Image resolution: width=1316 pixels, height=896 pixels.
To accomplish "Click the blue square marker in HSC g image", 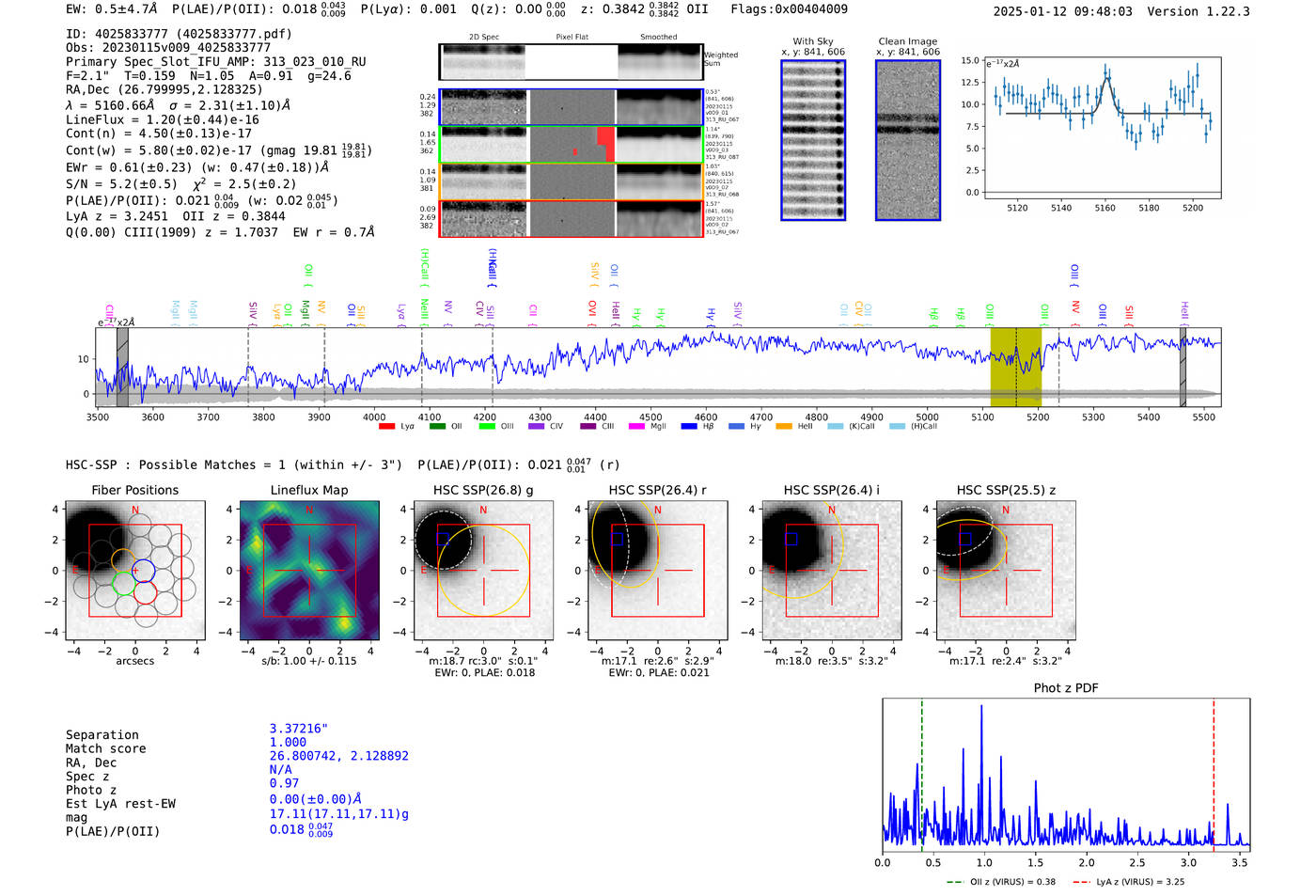I will 444,539.
